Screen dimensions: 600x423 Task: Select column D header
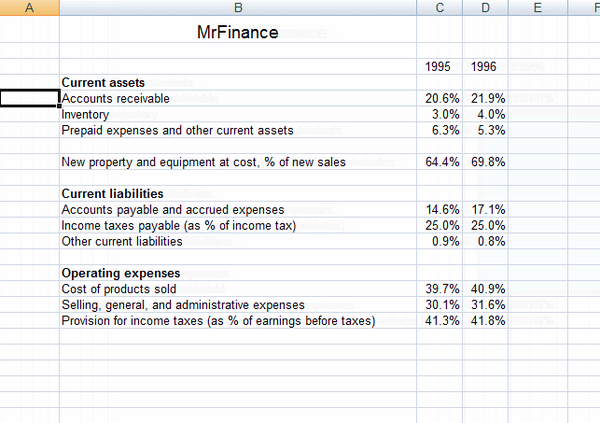pyautogui.click(x=485, y=8)
